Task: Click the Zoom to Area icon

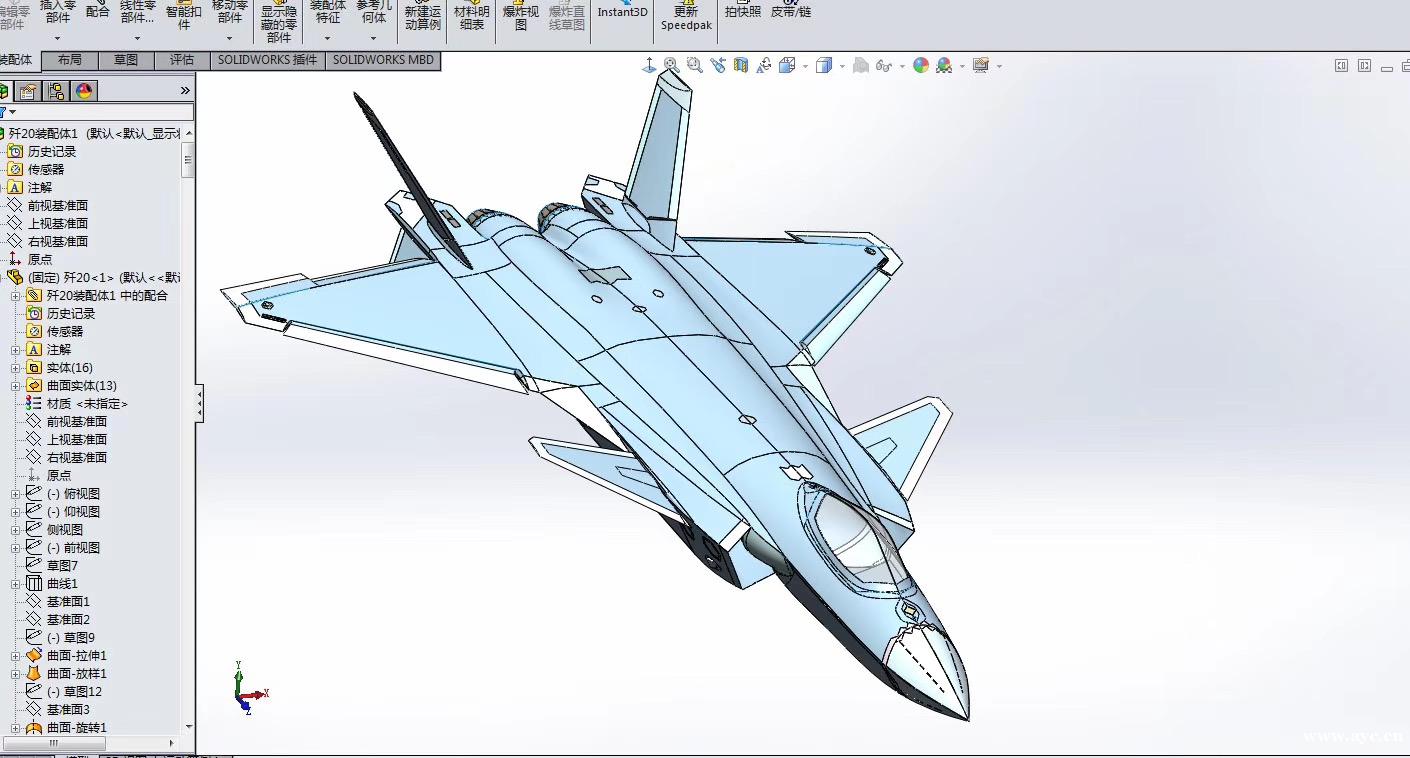Action: [694, 66]
